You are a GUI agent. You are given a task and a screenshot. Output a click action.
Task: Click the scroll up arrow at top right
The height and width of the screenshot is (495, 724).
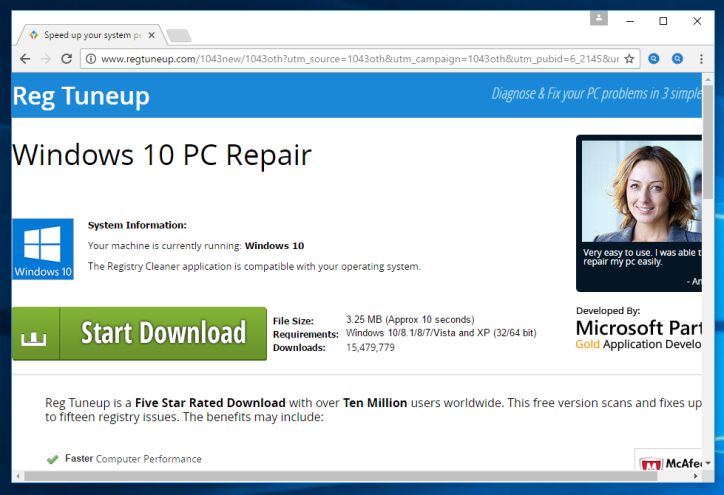(708, 79)
